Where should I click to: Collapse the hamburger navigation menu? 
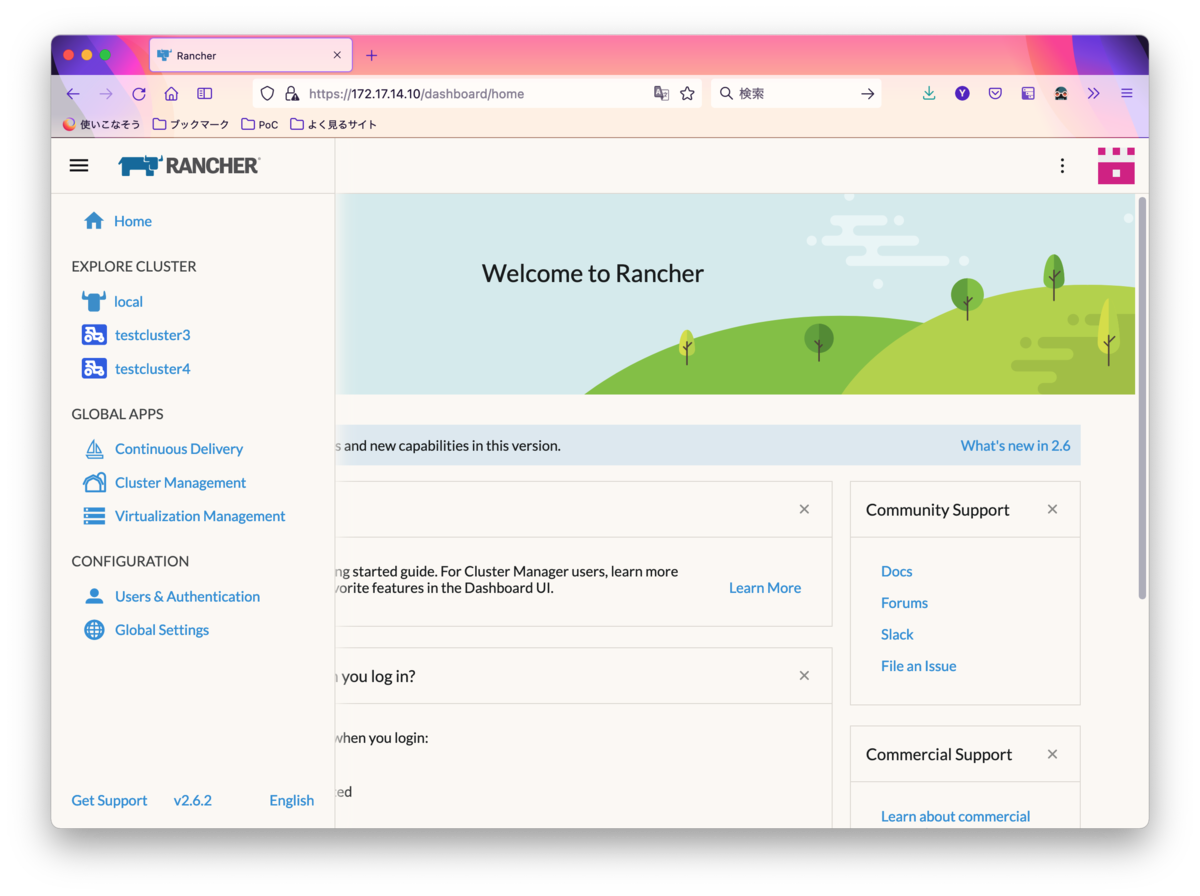[x=79, y=166]
